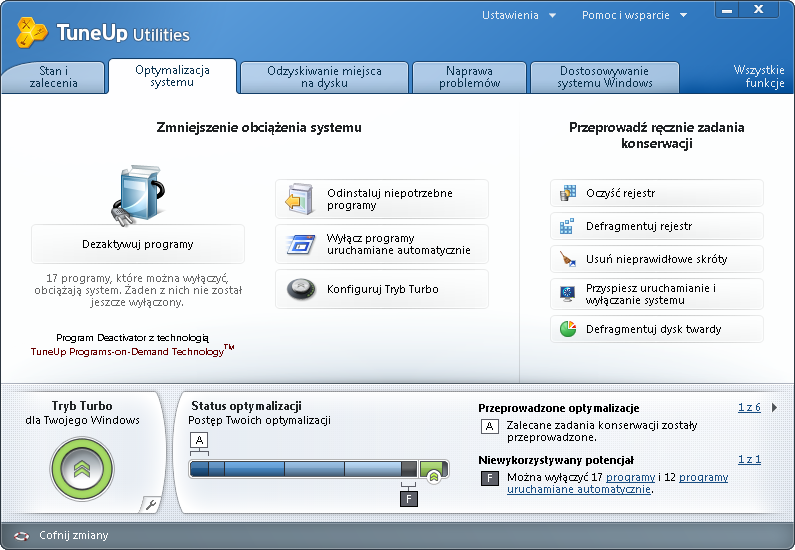Close the TuneUp Utilities window
The width and height of the screenshot is (795, 550).
coord(758,10)
